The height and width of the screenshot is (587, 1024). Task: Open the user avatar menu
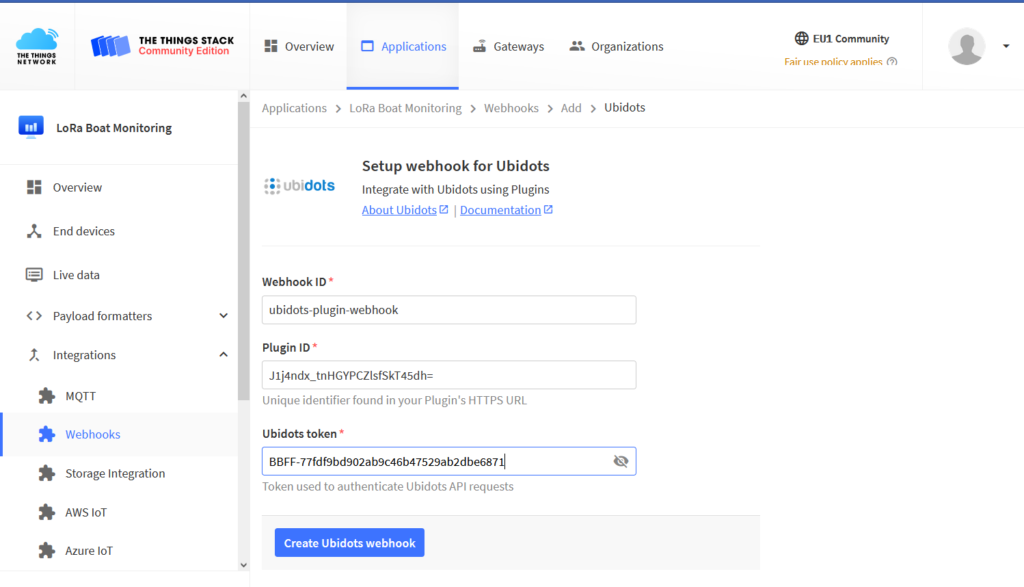(x=966, y=46)
